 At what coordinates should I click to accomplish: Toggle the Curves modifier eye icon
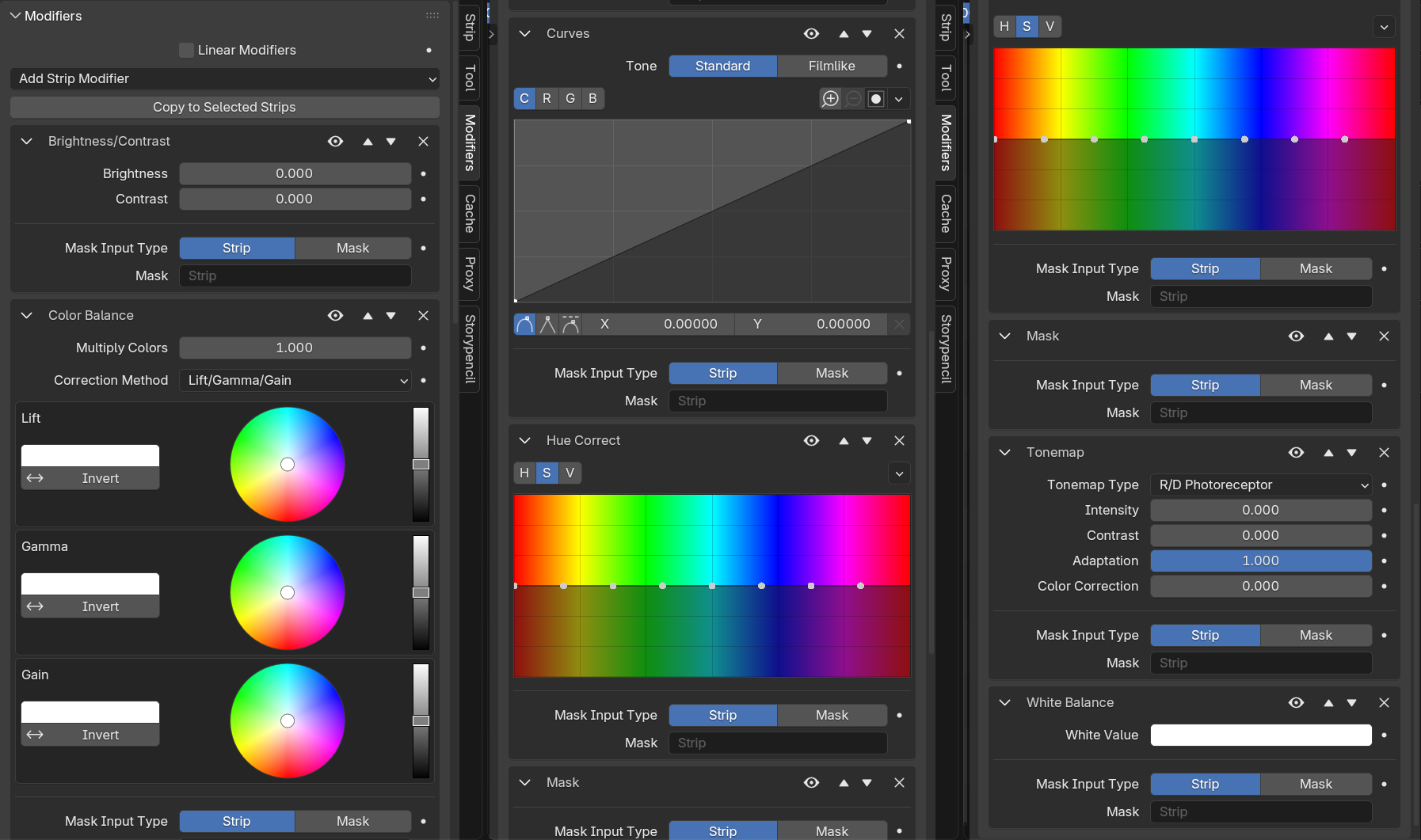[x=812, y=33]
